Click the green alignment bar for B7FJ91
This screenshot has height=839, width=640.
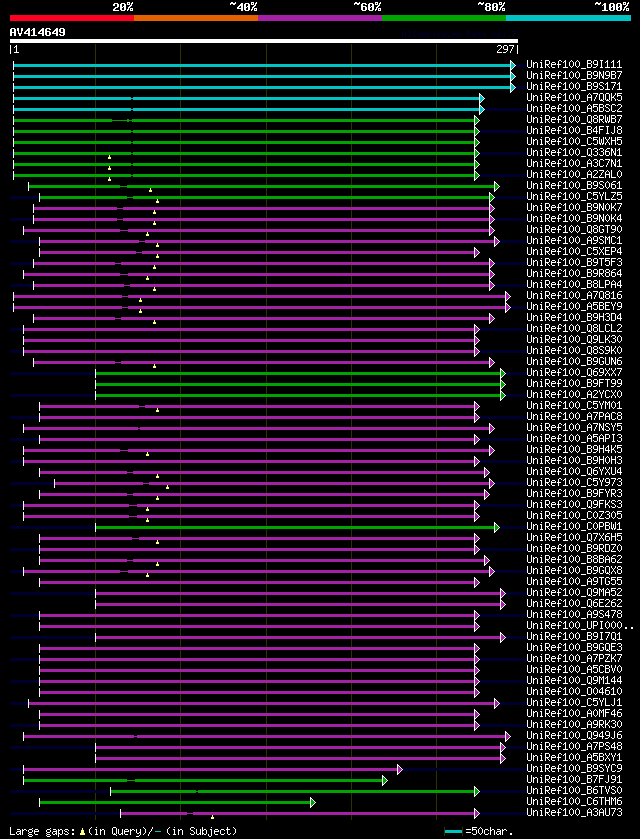[x=205, y=780]
